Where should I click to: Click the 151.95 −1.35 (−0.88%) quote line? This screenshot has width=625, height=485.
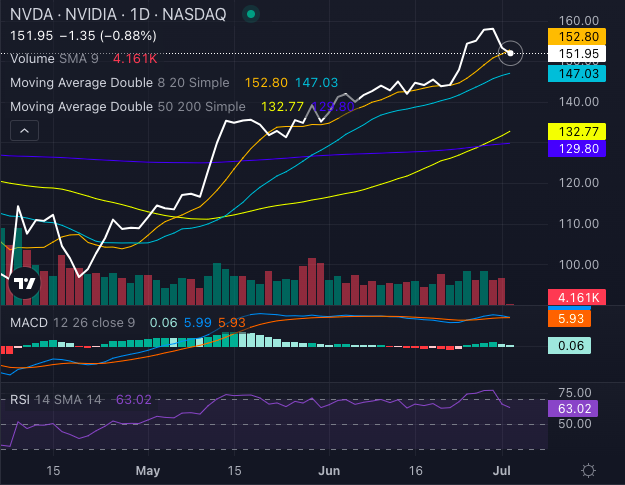click(83, 36)
